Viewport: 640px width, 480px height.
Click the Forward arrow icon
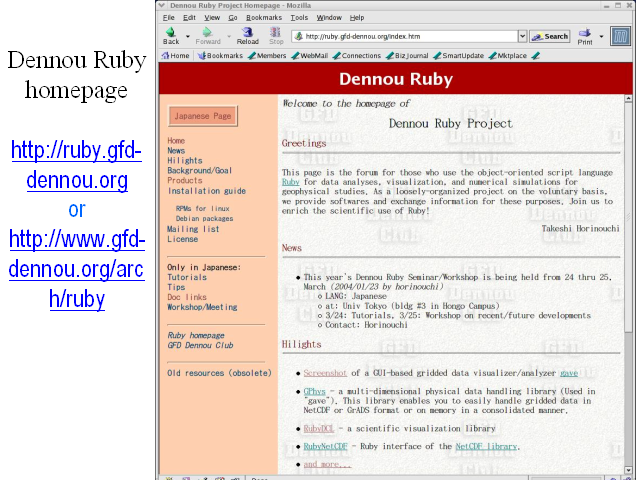[x=207, y=32]
